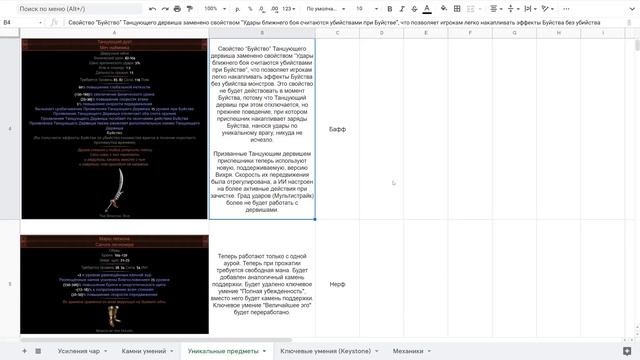Open 'Усиления чар' tab options arrow
This screenshot has height=360, width=640.
pos(106,351)
